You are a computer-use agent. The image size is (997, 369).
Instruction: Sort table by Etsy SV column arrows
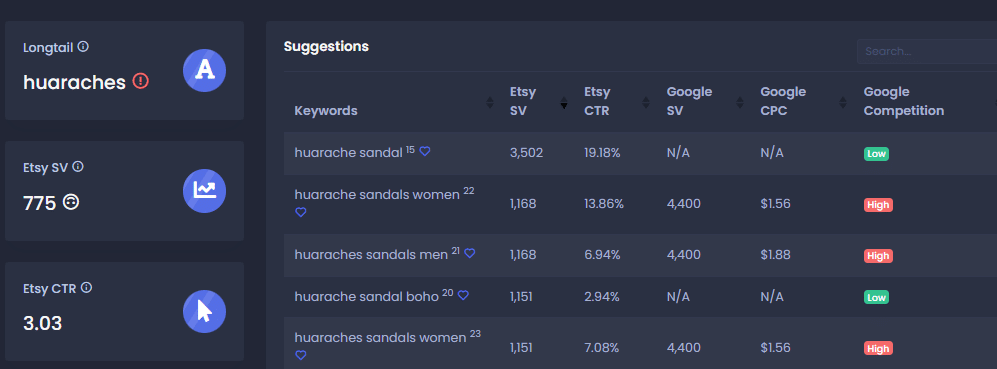click(563, 102)
